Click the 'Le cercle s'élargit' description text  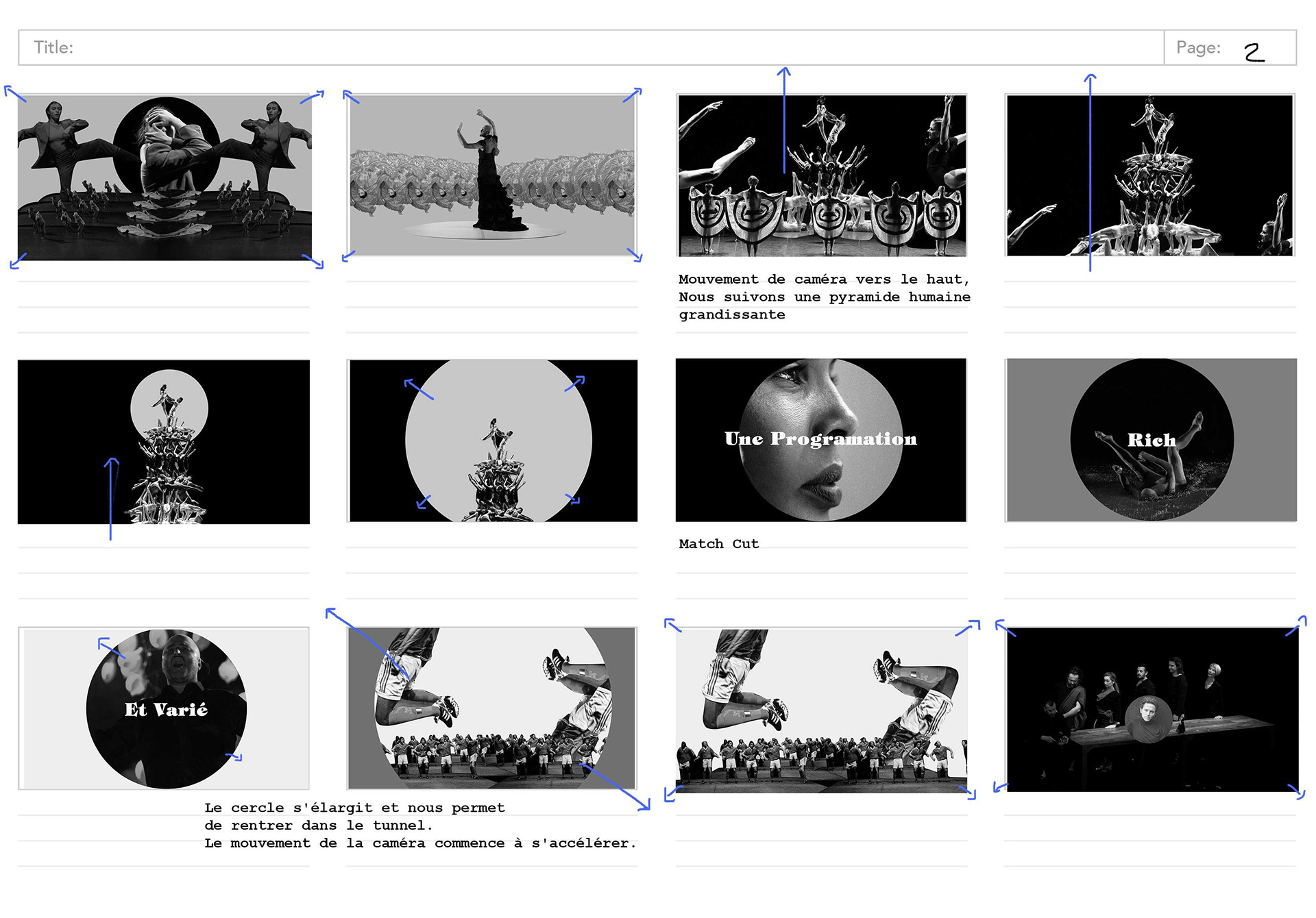click(x=420, y=826)
